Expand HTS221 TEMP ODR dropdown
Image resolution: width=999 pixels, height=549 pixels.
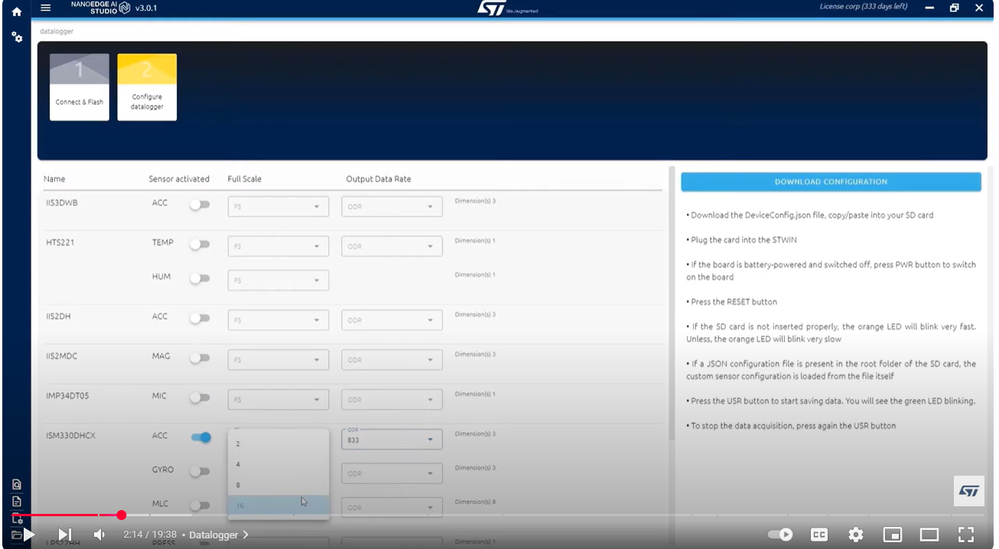391,246
